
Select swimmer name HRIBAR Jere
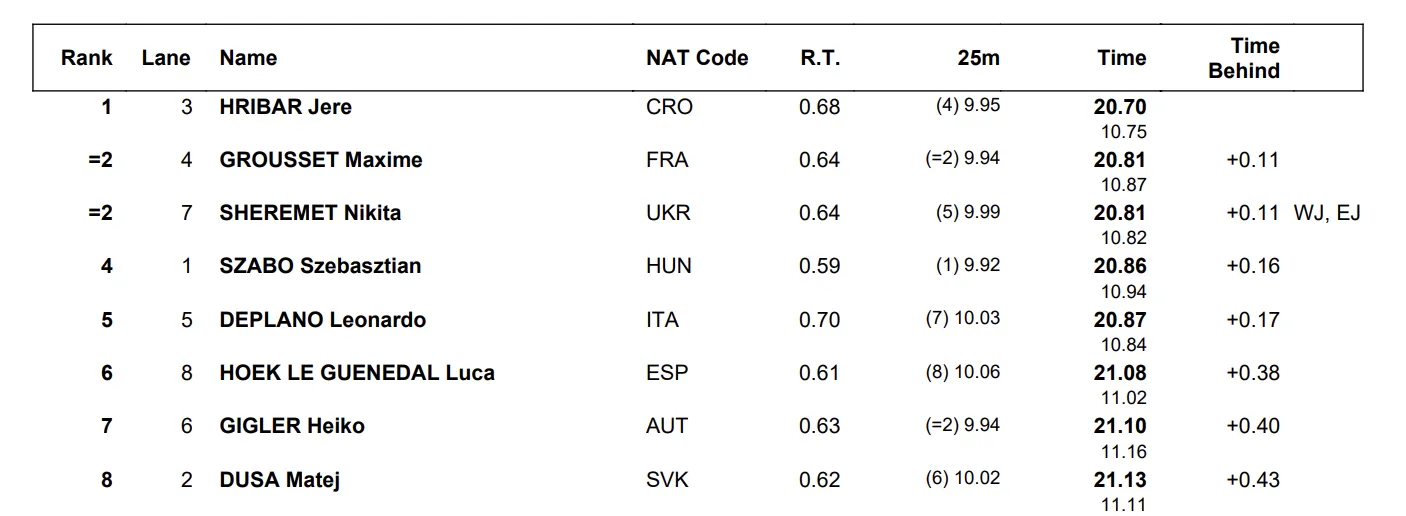click(x=285, y=107)
